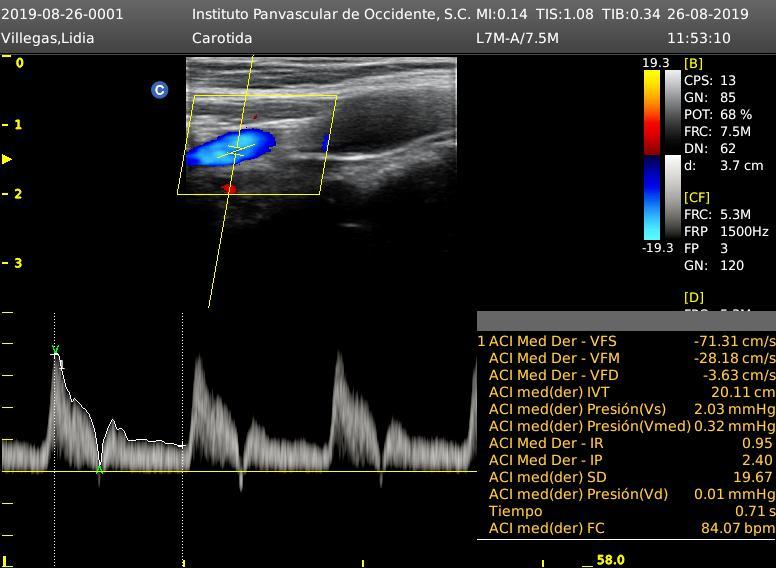The image size is (776, 568).
Task: Click the color gain GN: 120
Action: [714, 265]
